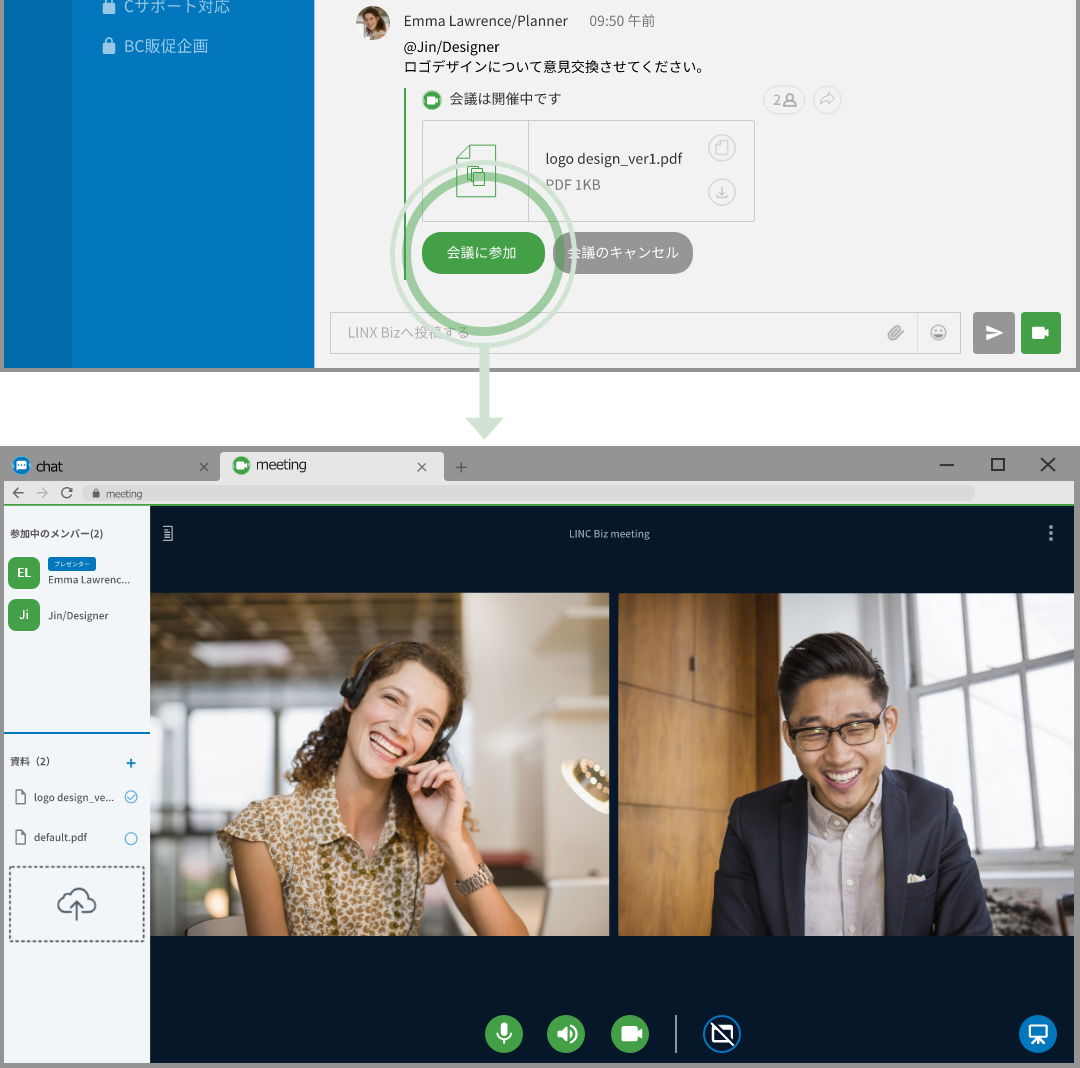This screenshot has width=1080, height=1068.
Task: Download the logo design_ver1.pdf file
Action: click(x=722, y=192)
